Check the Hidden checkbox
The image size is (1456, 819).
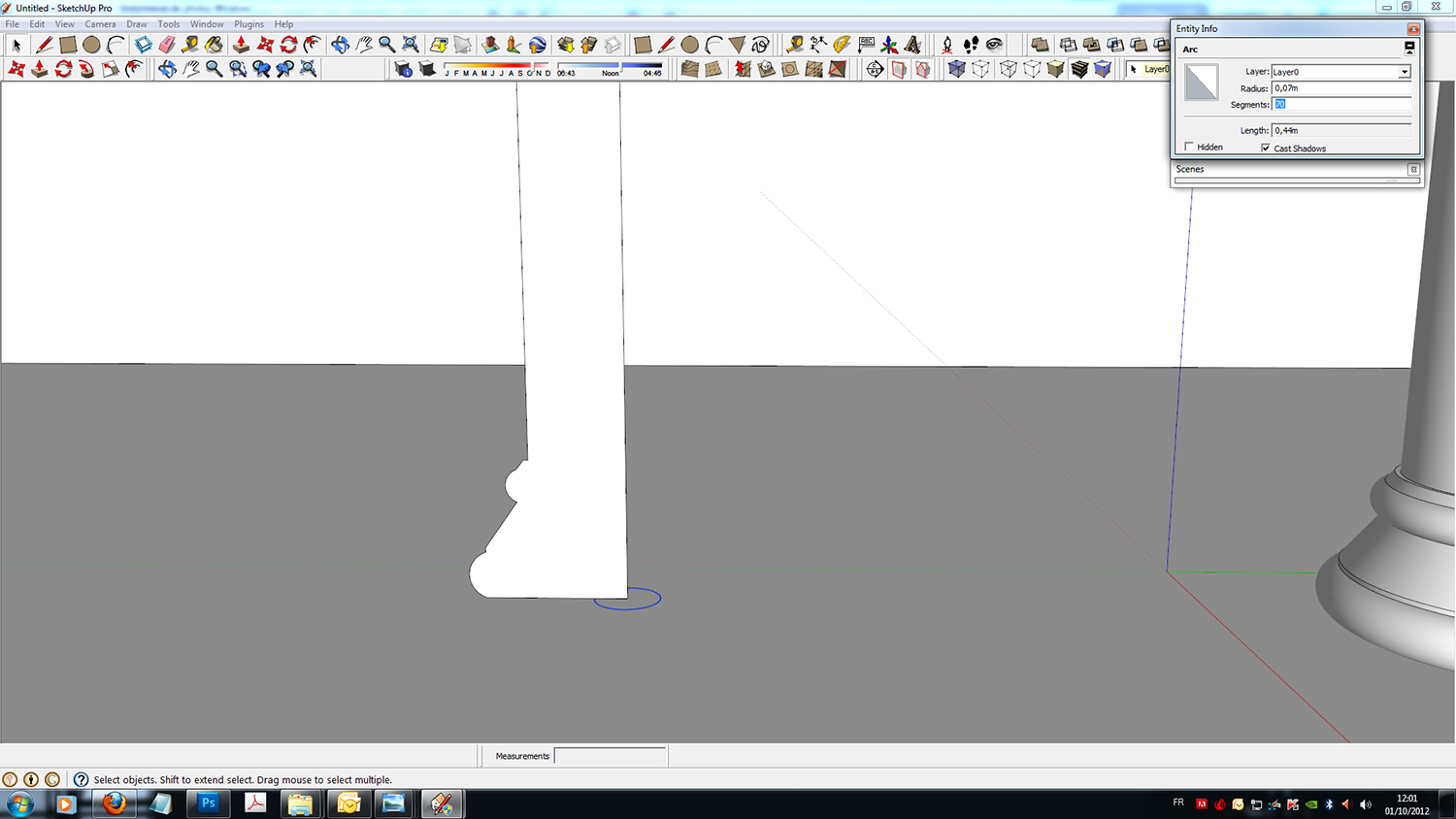(1189, 147)
